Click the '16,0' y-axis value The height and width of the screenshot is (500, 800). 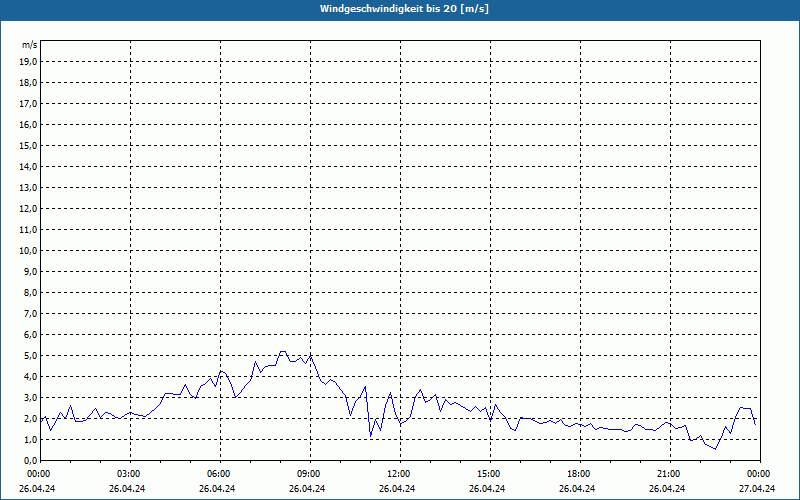click(x=28, y=124)
